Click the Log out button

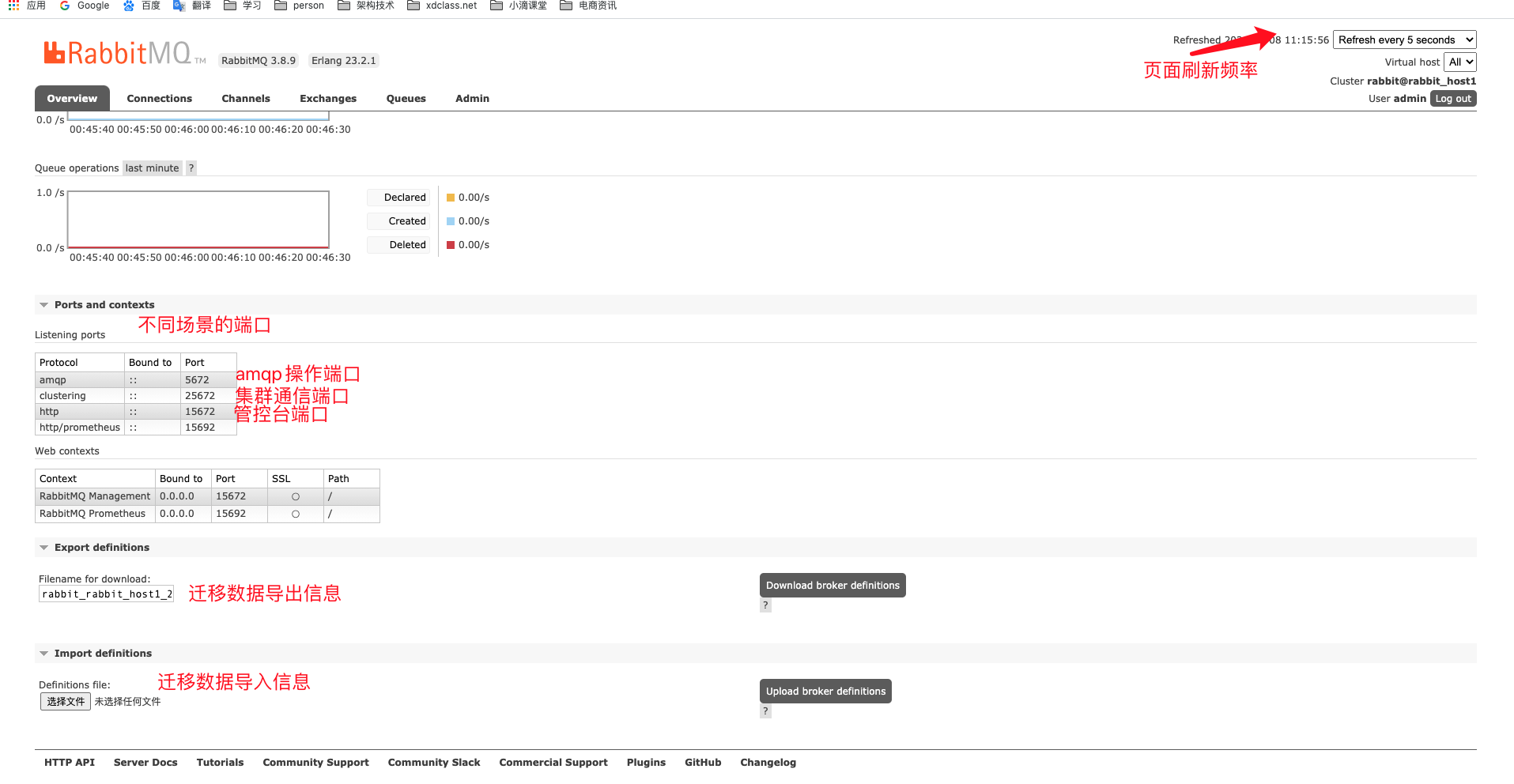point(1453,99)
